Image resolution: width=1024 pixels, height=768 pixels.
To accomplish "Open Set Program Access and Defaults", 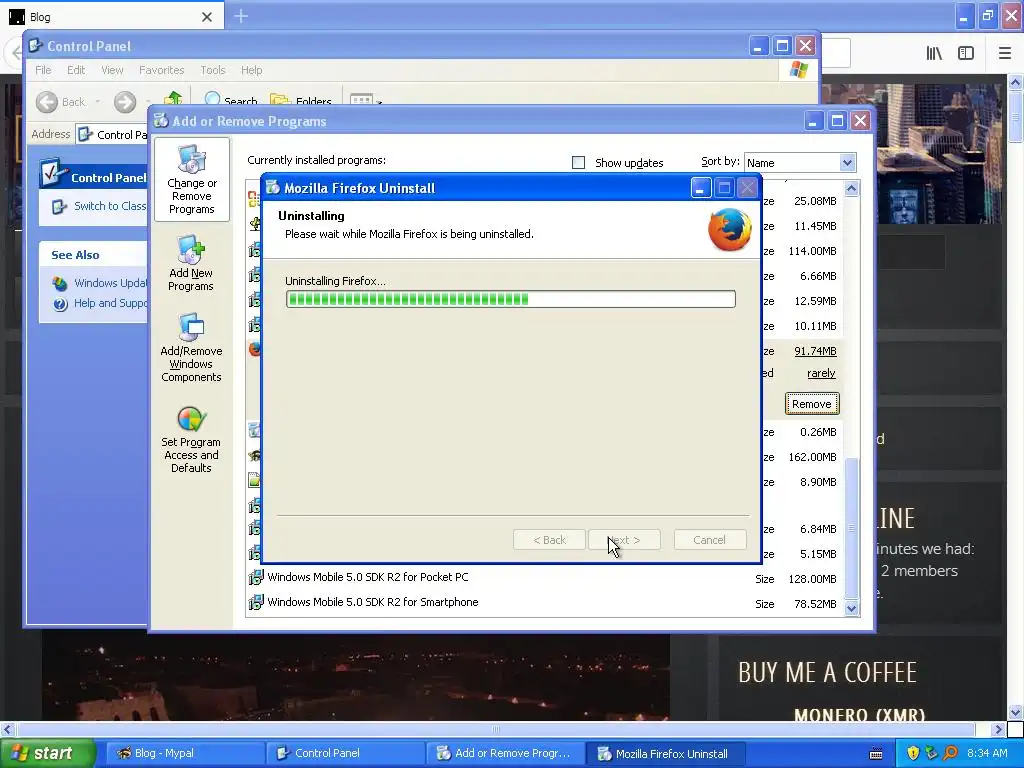I will (x=191, y=440).
